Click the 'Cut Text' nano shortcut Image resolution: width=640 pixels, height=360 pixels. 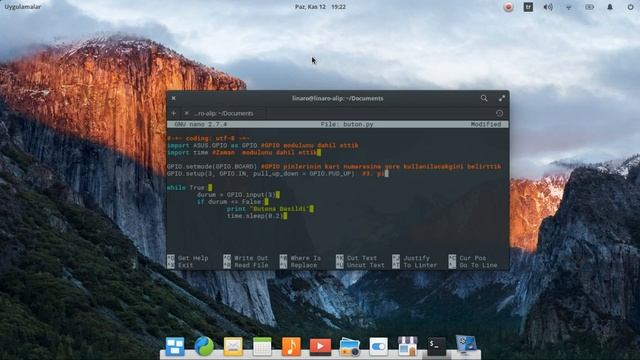pyautogui.click(x=362, y=258)
